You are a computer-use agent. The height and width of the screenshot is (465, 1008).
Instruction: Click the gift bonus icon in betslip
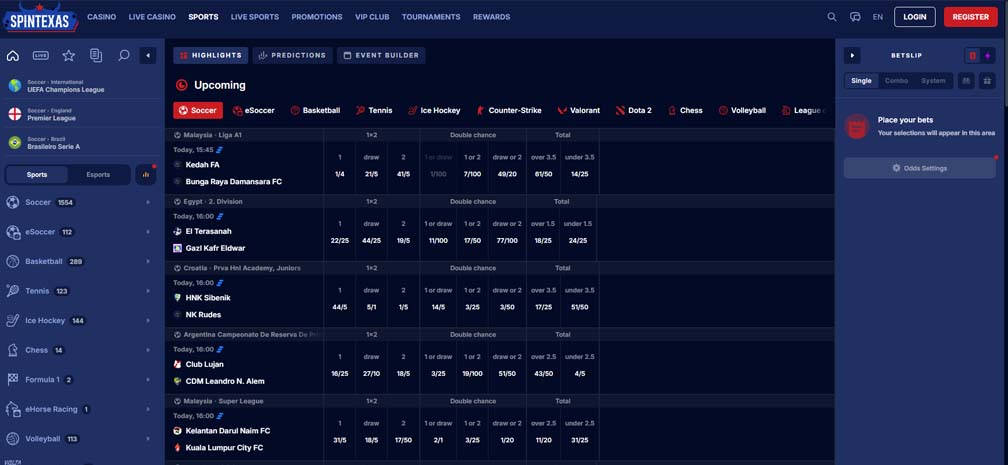point(987,81)
